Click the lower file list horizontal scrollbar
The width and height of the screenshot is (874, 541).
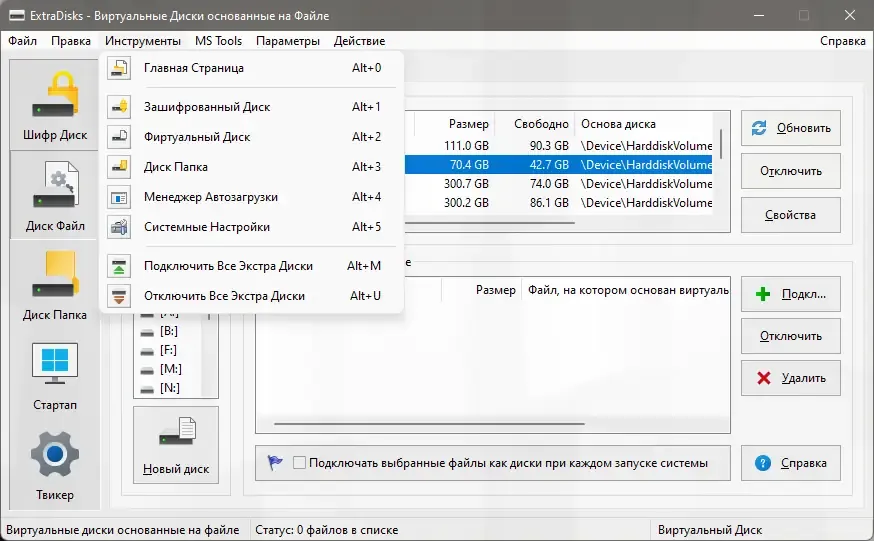point(429,424)
